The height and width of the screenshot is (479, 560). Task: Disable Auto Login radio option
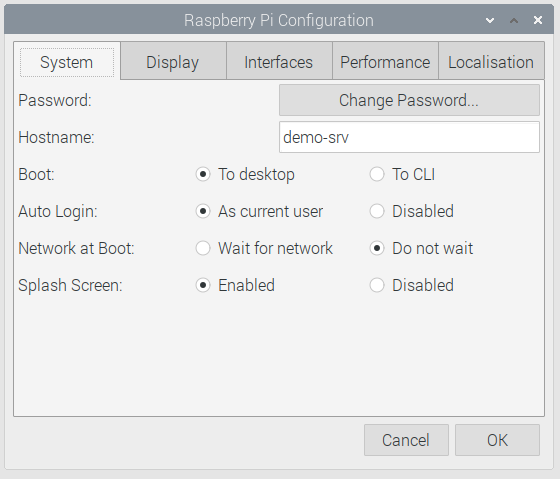click(377, 211)
